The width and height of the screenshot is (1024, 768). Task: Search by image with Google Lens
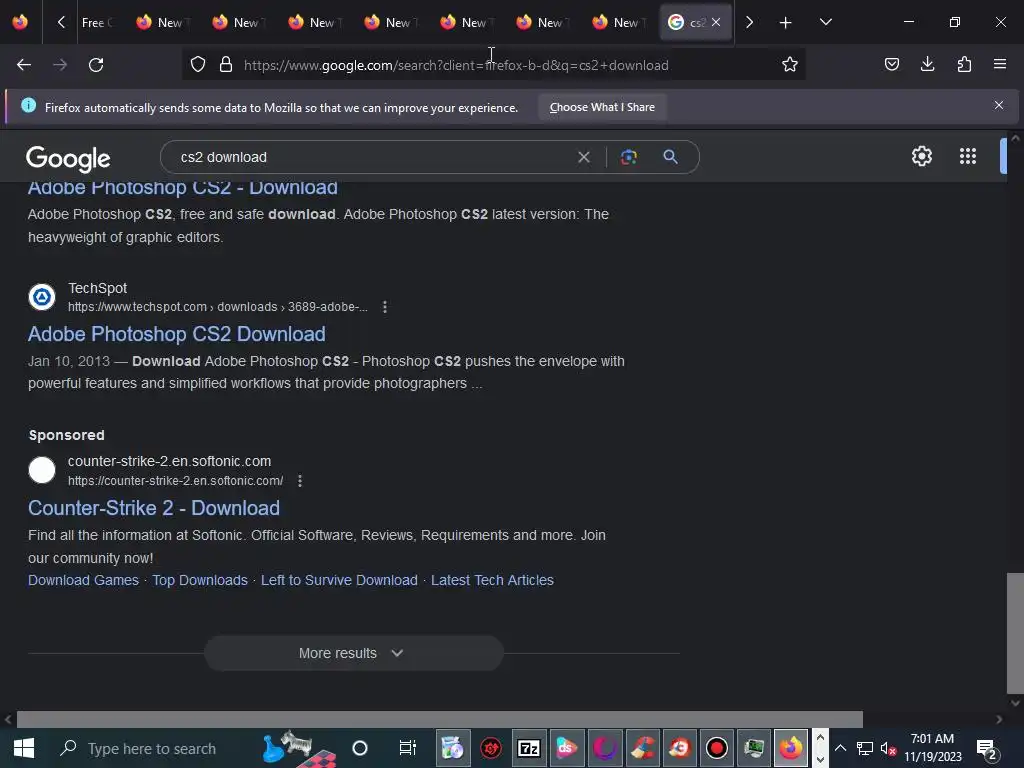coord(628,157)
